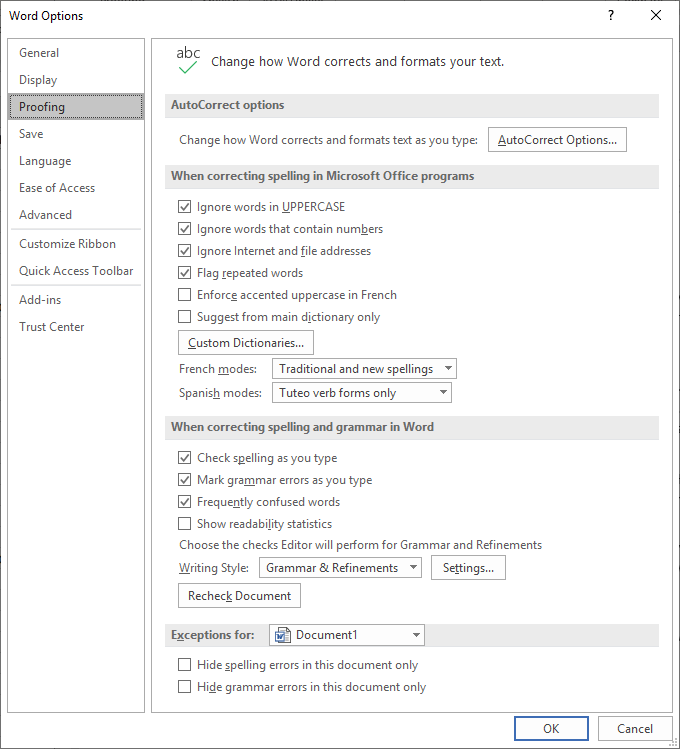Uncheck Ignore words in UPPERCASE
Screen dimensions: 680x749
[184, 207]
